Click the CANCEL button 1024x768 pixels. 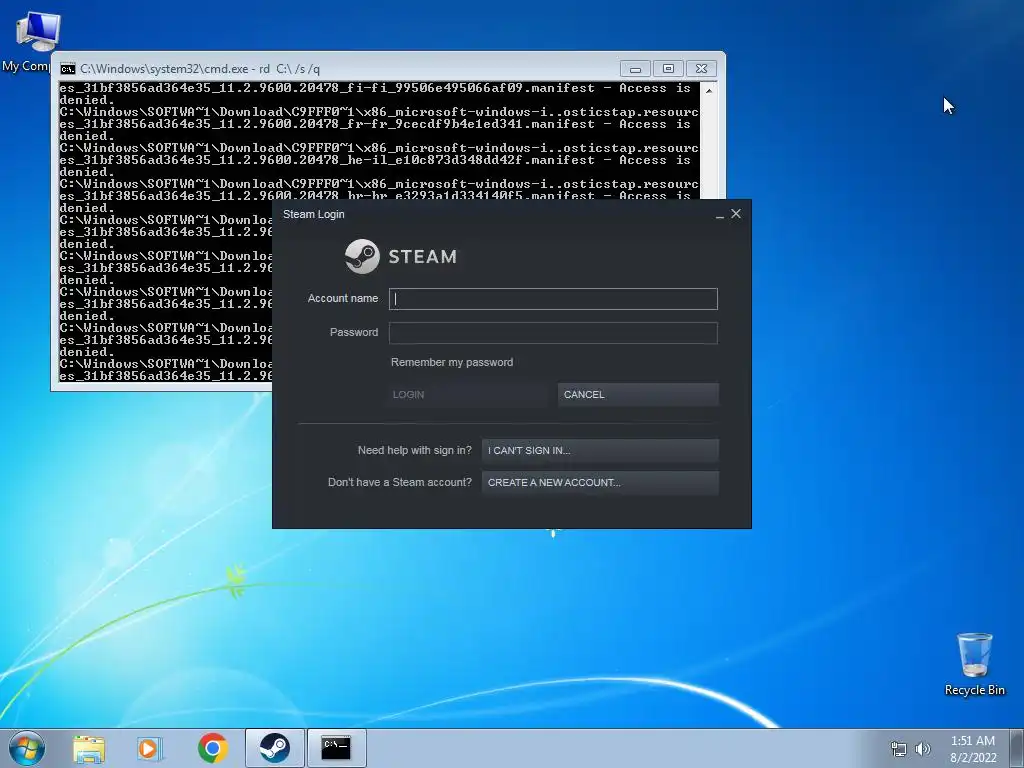click(x=638, y=394)
